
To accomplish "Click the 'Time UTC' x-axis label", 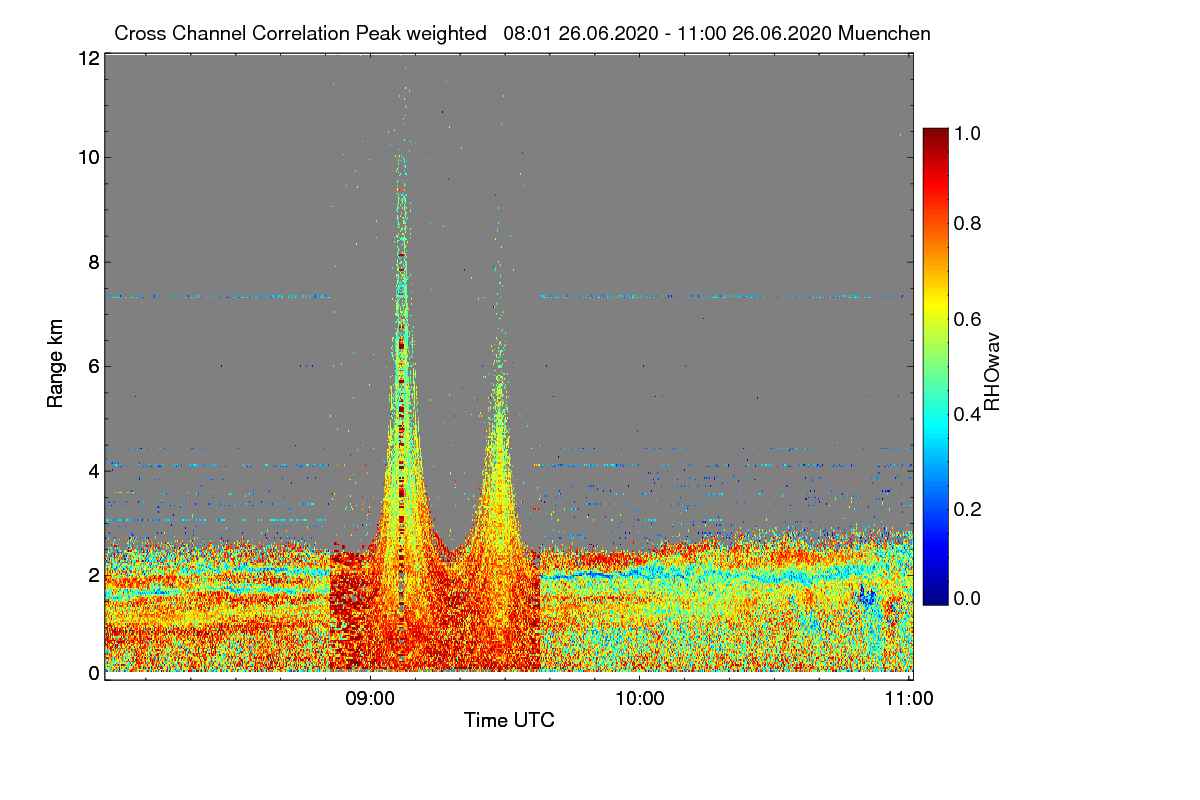I will click(x=509, y=719).
